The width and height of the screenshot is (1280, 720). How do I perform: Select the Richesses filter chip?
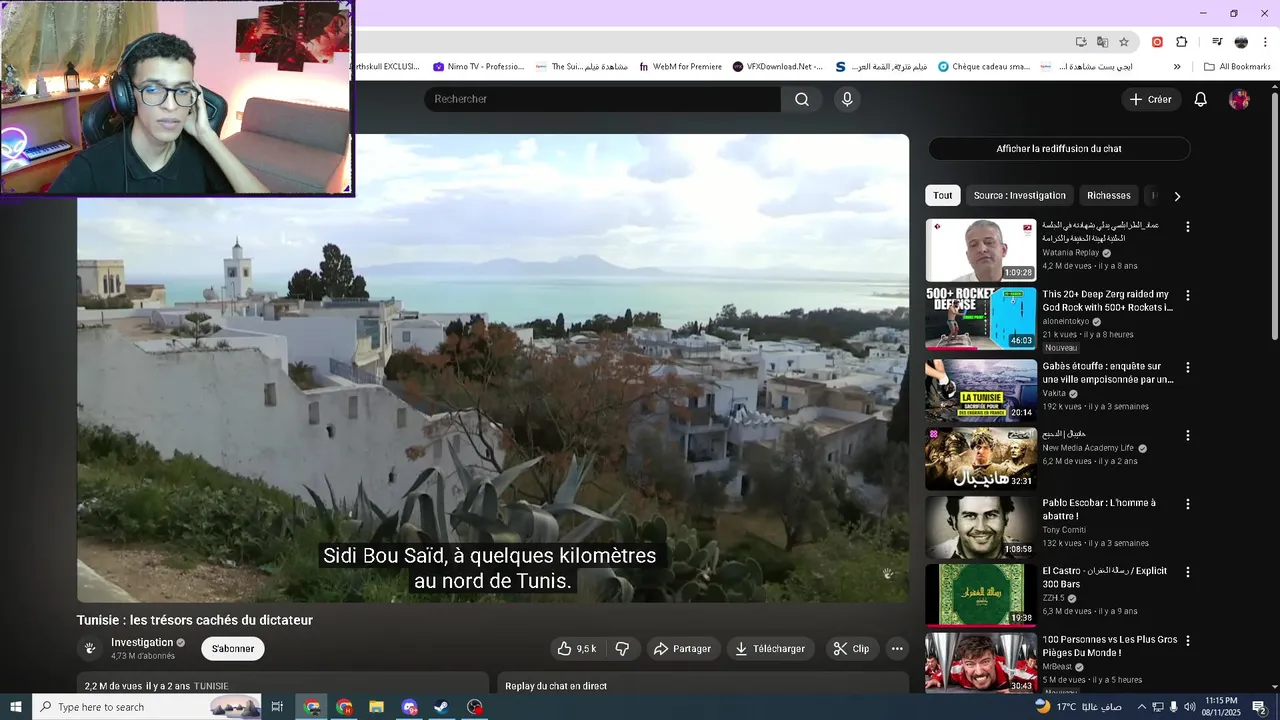pos(1109,196)
